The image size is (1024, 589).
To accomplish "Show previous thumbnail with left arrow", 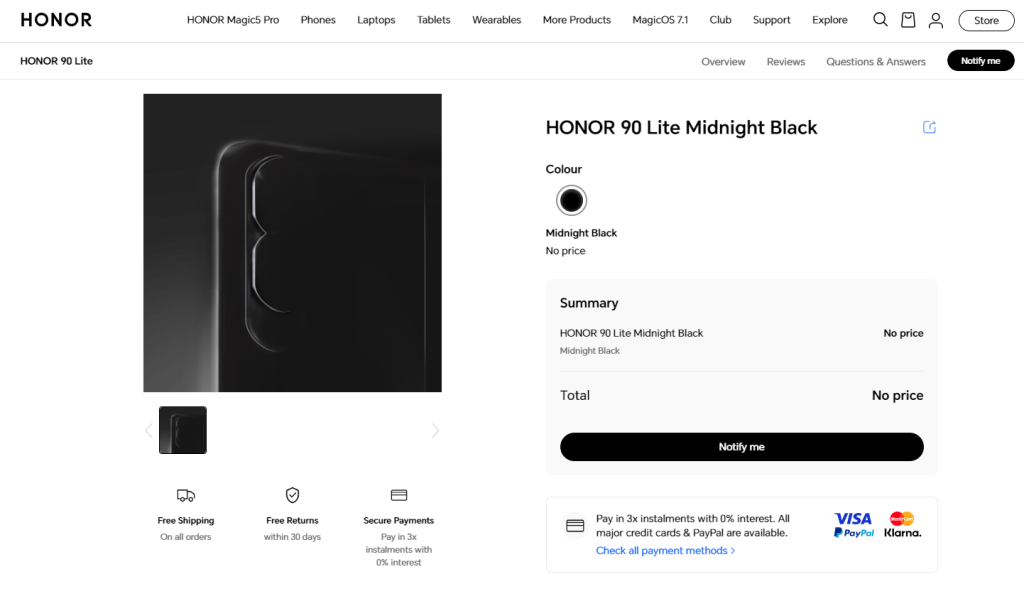I will click(x=149, y=430).
